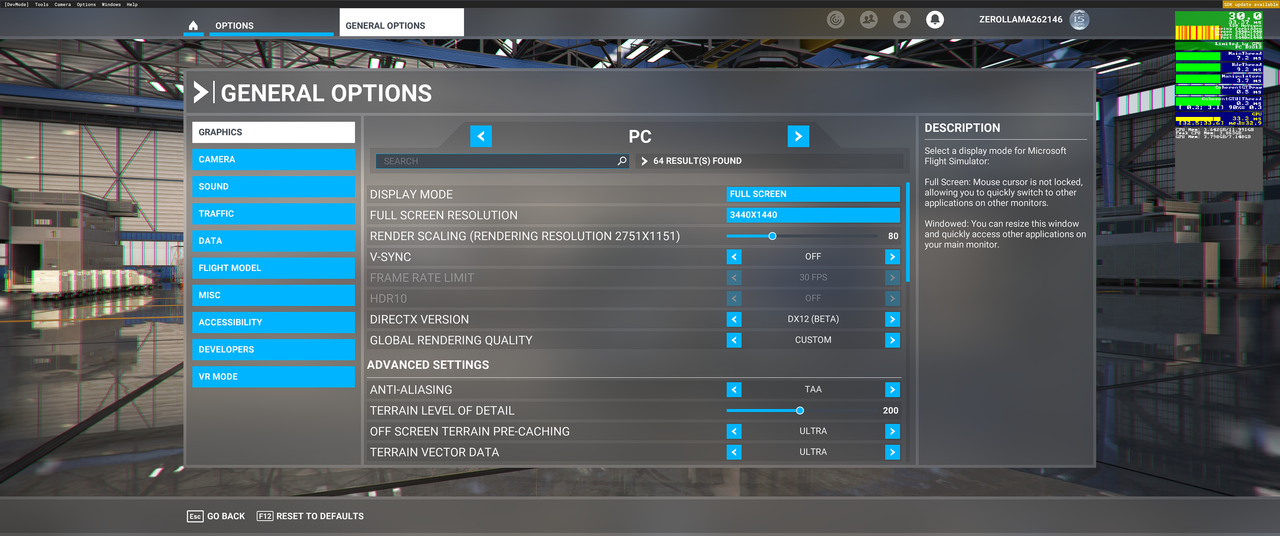
Task: Open the Misc settings category
Action: click(273, 295)
